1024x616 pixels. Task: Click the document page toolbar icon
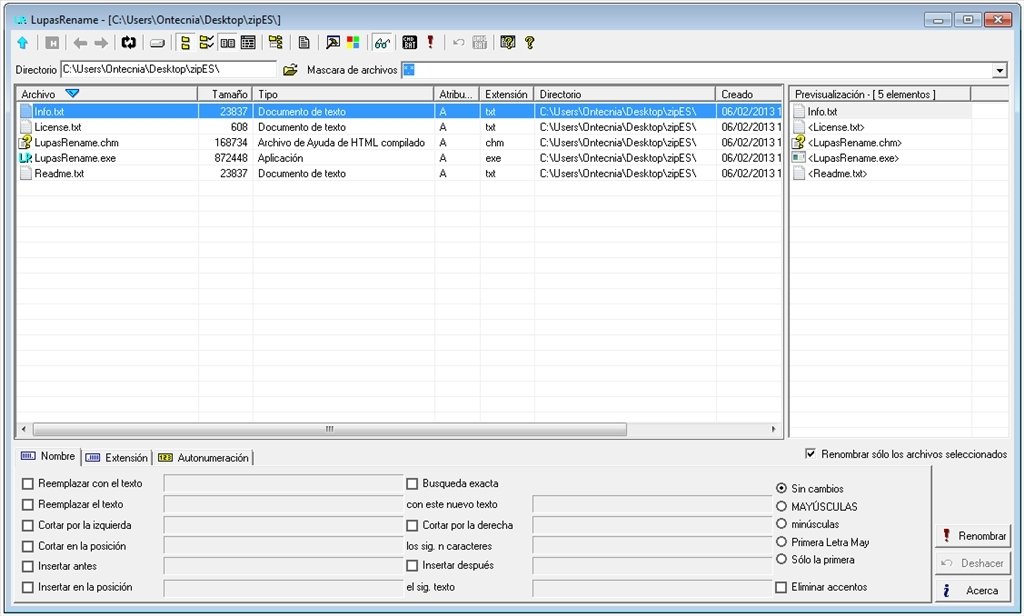coord(304,43)
